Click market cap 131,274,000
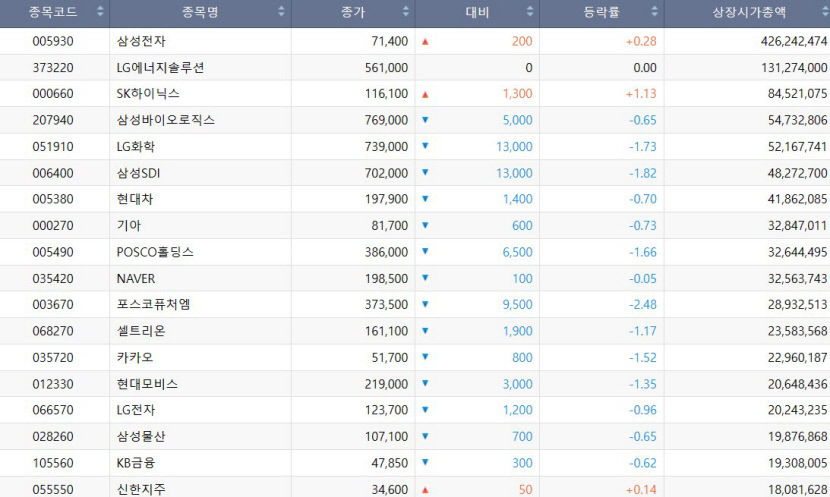Image resolution: width=830 pixels, height=497 pixels. pos(794,68)
